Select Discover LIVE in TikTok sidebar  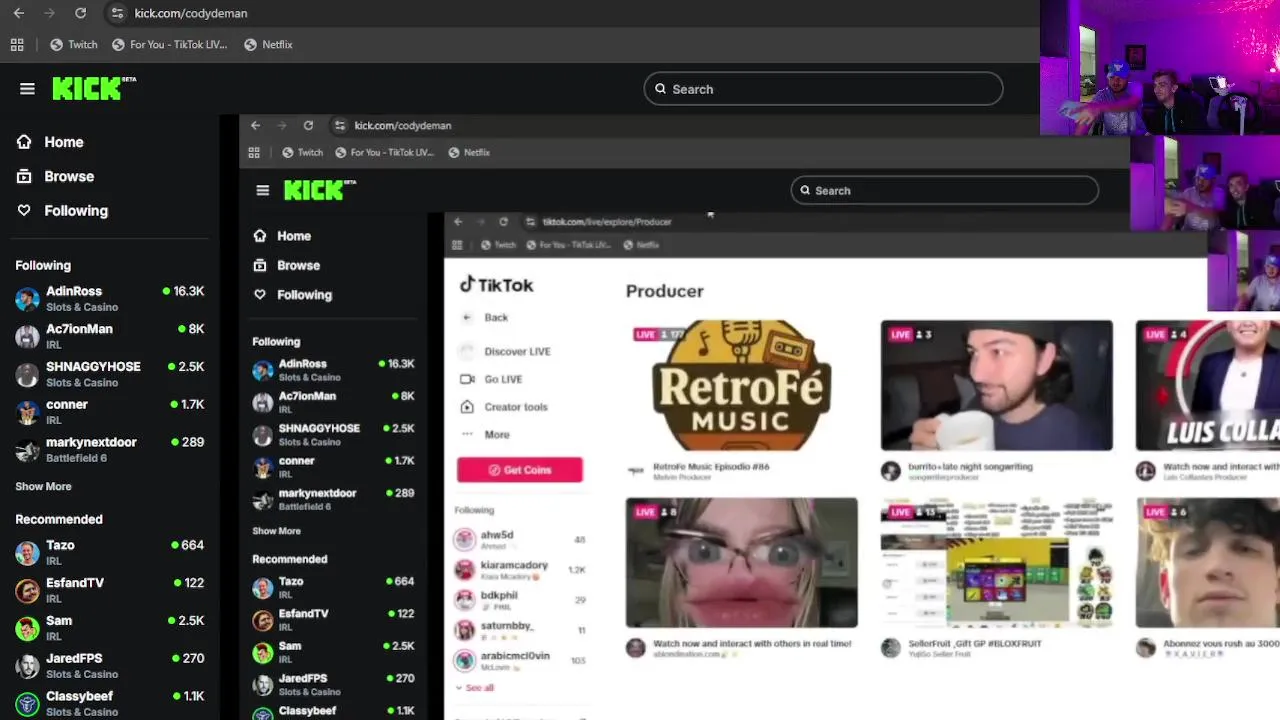coord(517,351)
